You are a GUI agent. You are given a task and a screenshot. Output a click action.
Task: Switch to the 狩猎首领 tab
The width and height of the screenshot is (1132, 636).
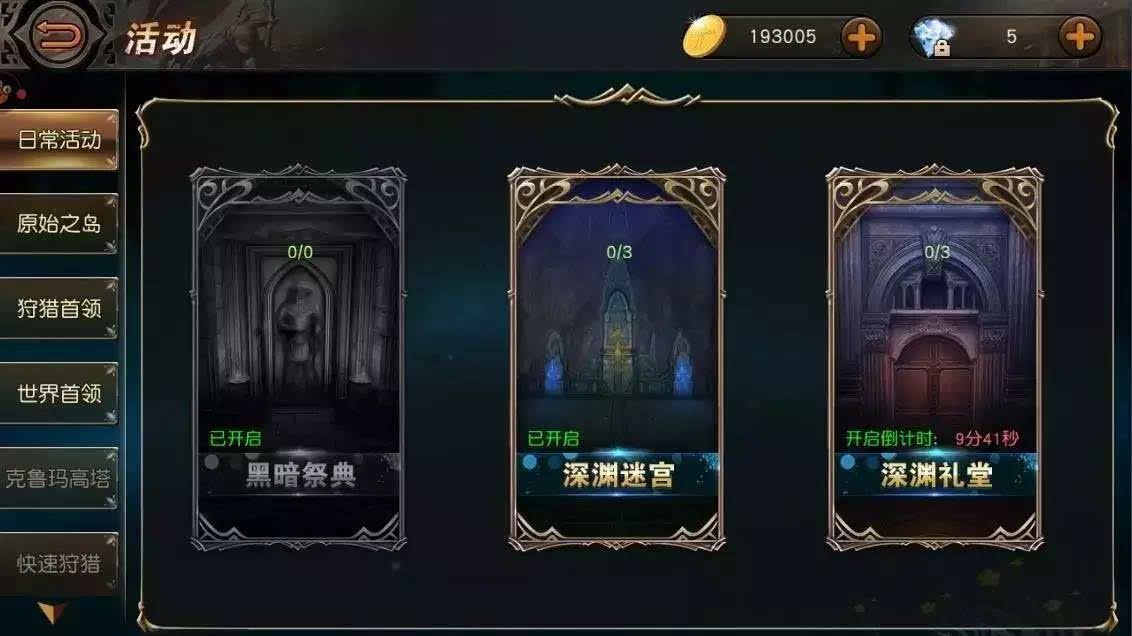pos(58,308)
